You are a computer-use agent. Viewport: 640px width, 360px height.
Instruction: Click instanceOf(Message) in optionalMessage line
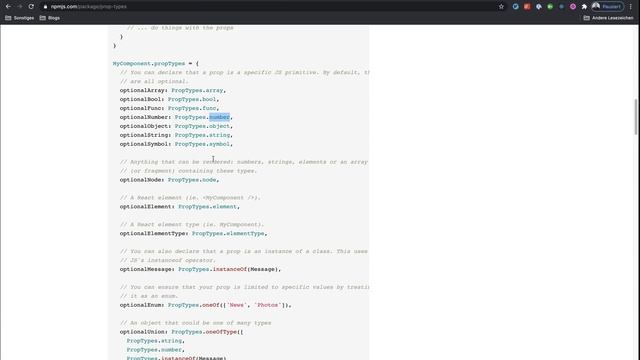coord(246,269)
